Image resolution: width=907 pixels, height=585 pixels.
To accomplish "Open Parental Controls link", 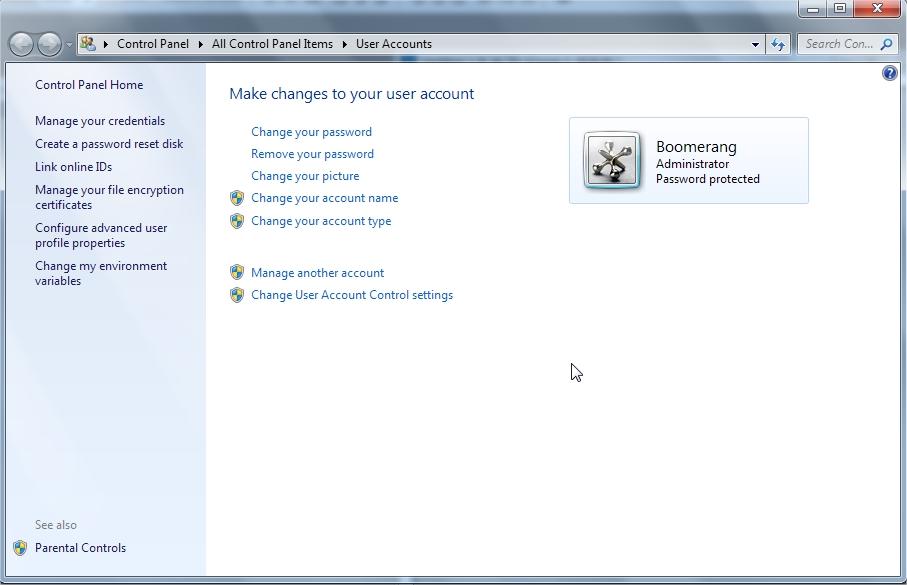I will (80, 548).
